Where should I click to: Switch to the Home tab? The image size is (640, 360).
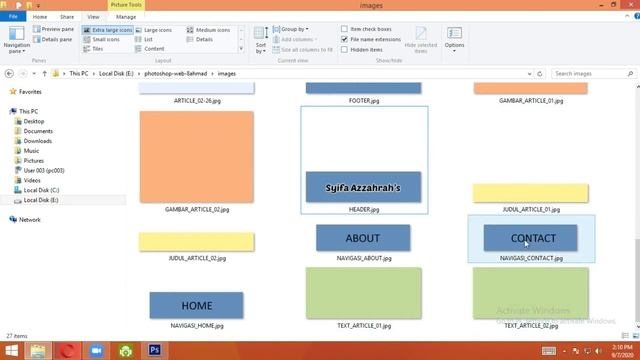coord(40,17)
